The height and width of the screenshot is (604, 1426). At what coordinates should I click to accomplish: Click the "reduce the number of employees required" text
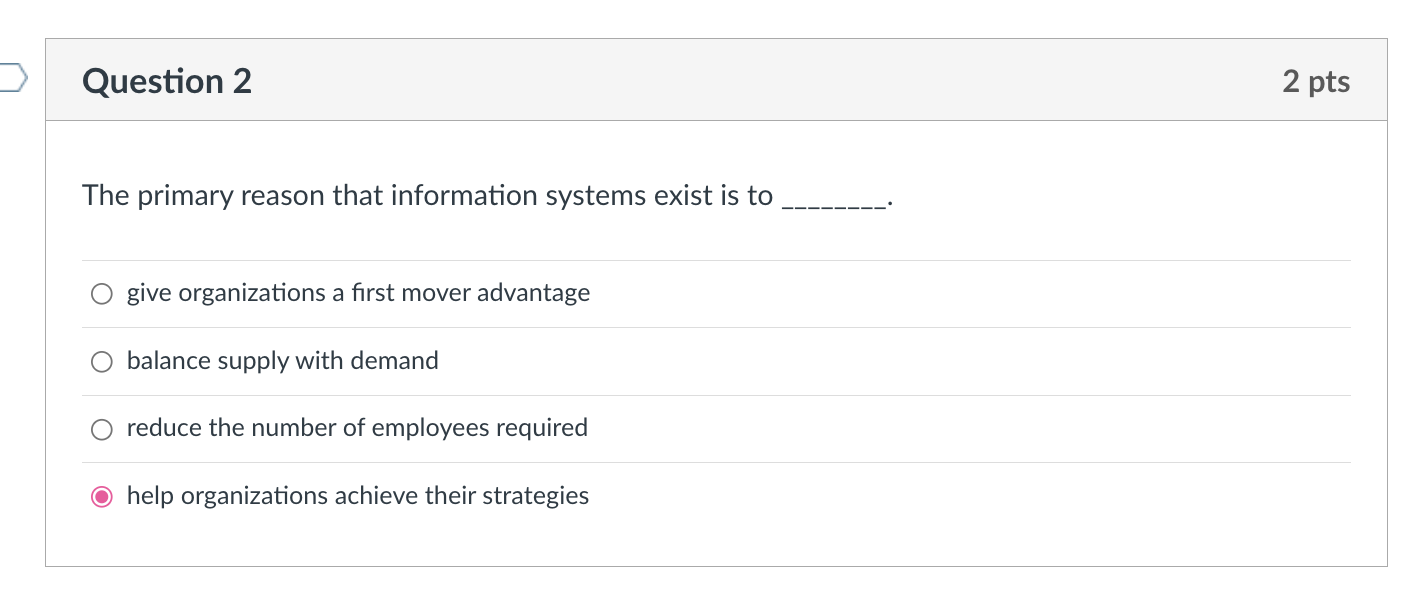(x=356, y=428)
